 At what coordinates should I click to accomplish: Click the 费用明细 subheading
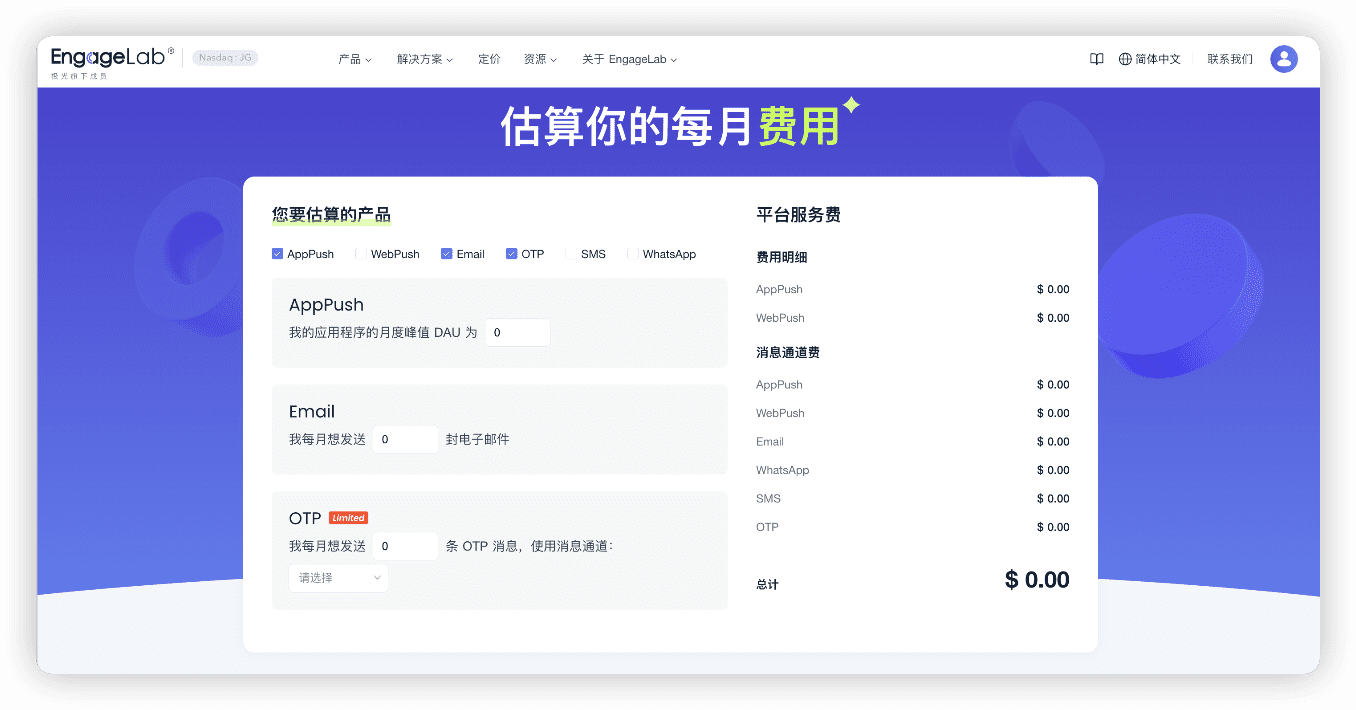pyautogui.click(x=782, y=257)
